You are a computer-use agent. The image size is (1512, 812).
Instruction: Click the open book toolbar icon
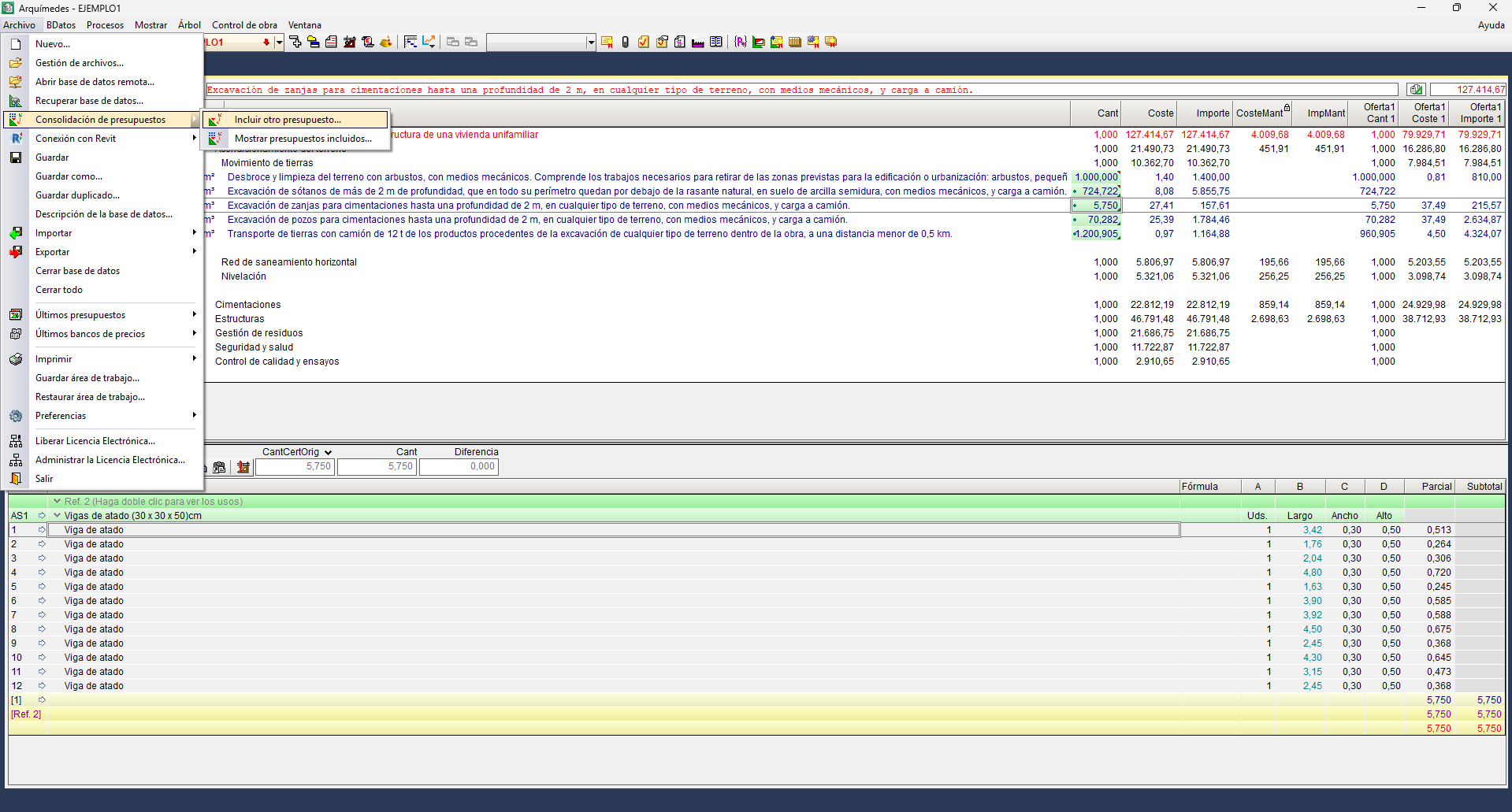716,42
